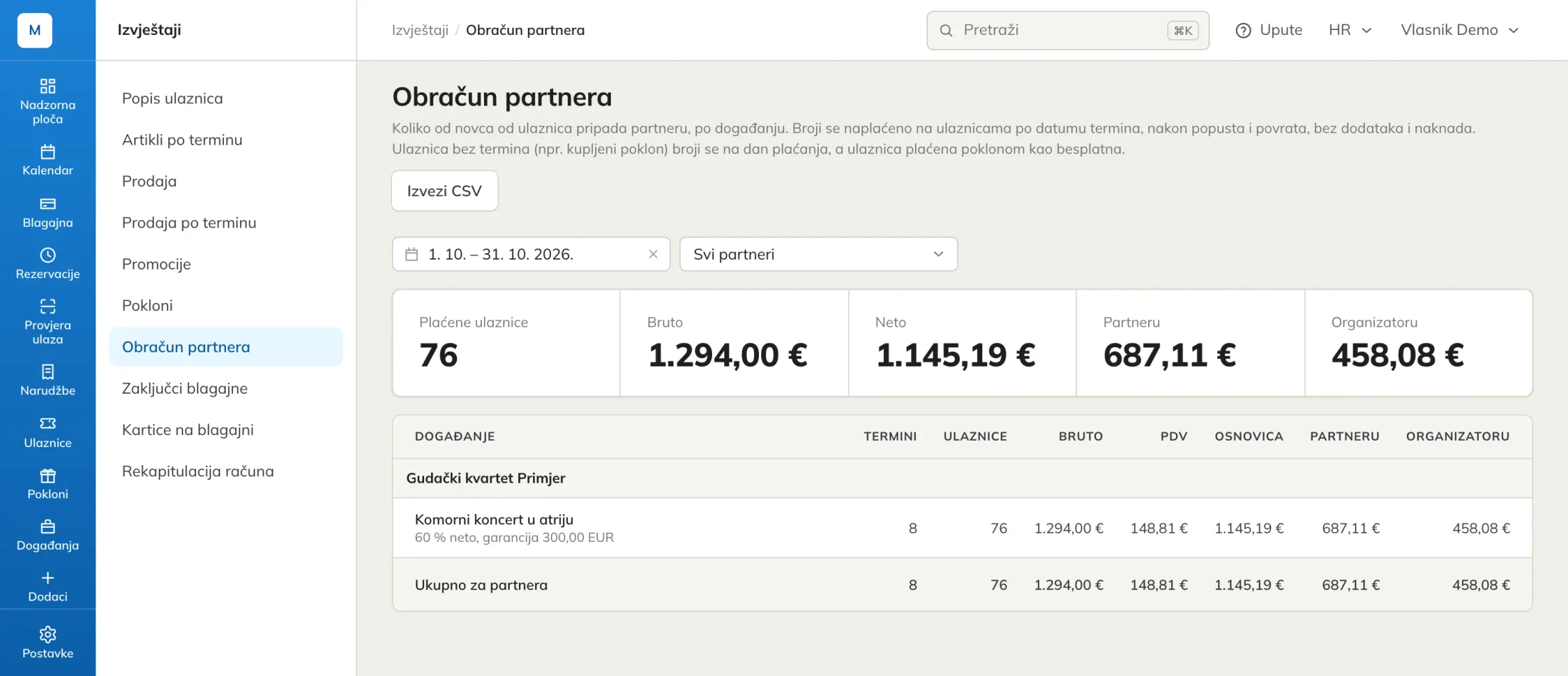The image size is (1568, 676).
Task: Click the Gudački kvartet Primjer group row
Action: pyautogui.click(x=962, y=478)
